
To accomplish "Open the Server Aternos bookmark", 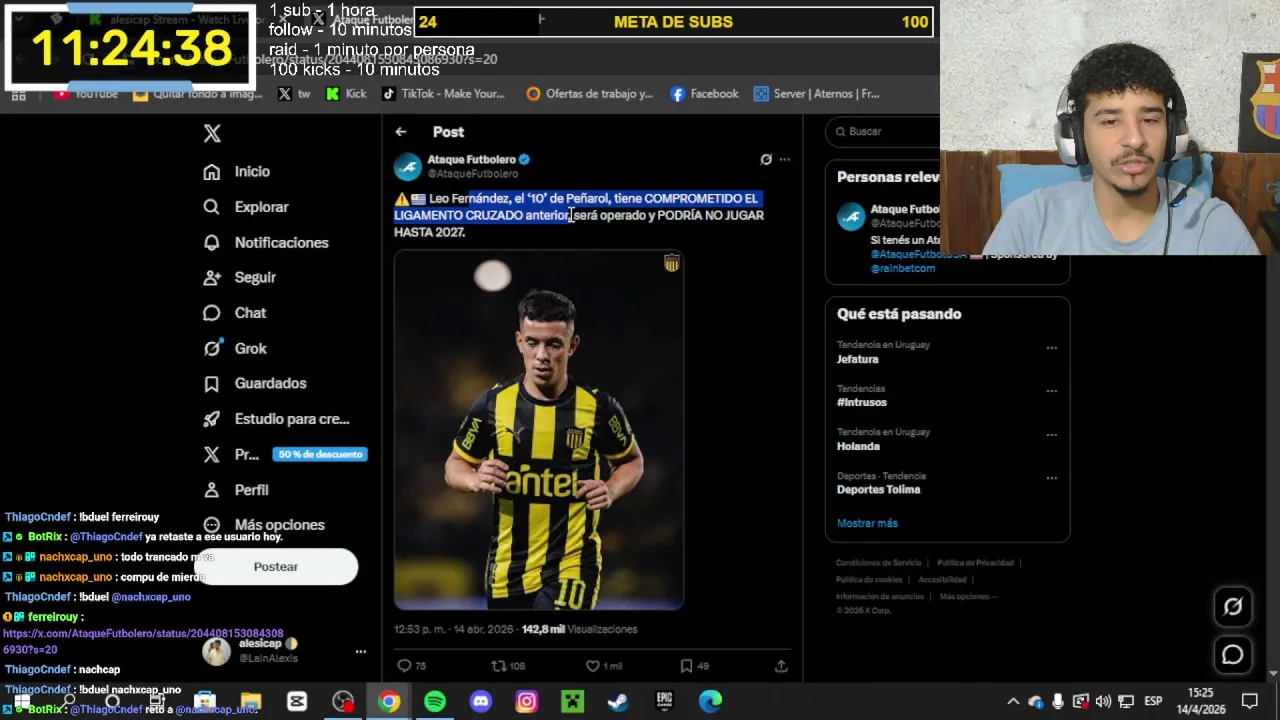I will click(x=817, y=94).
